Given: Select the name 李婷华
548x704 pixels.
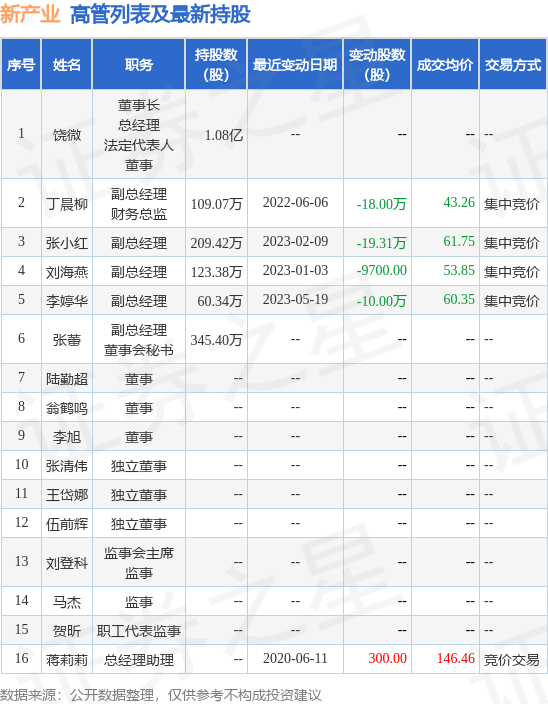Looking at the screenshot, I should [x=67, y=300].
